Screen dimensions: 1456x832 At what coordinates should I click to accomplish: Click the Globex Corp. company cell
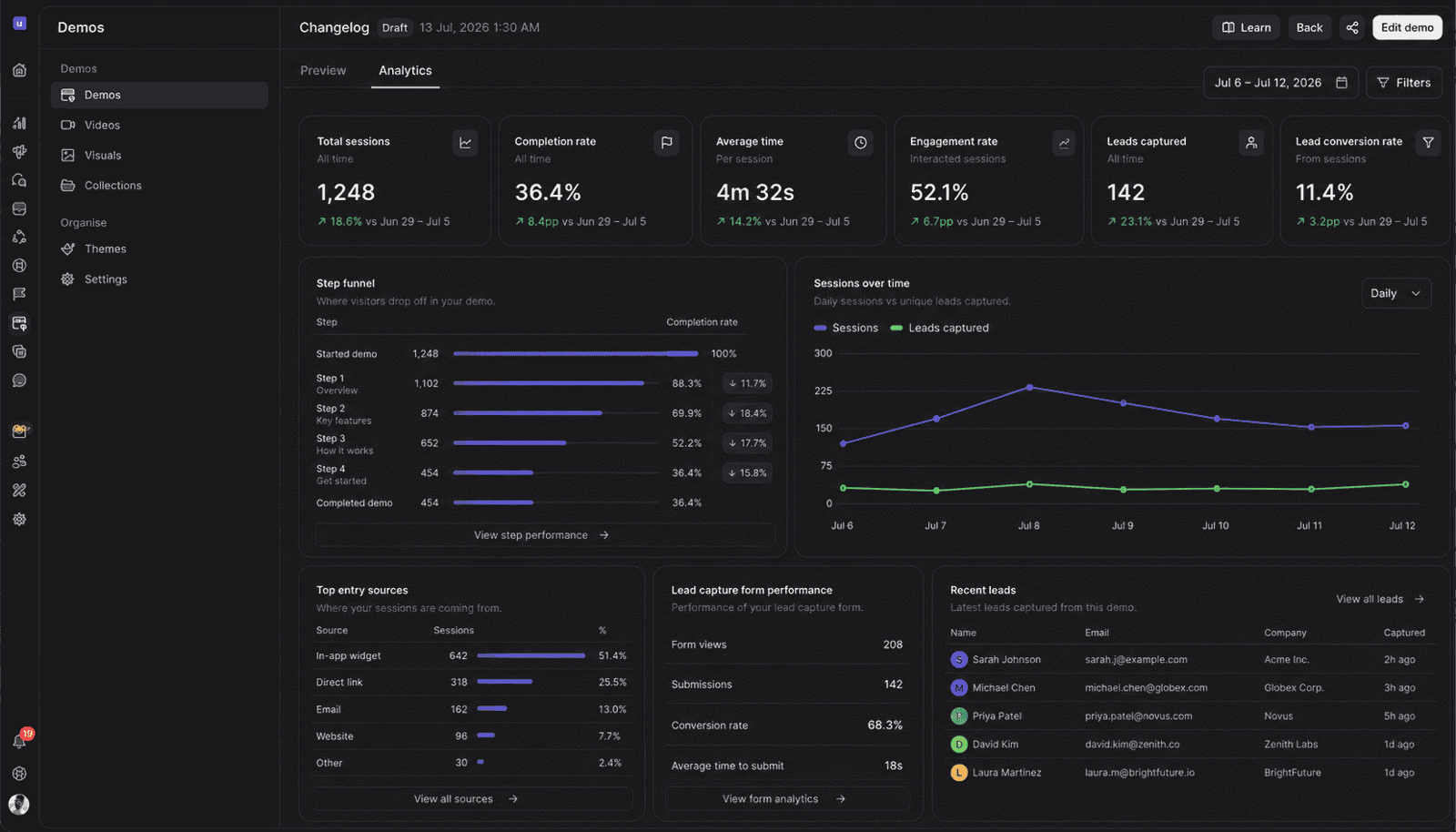click(1293, 688)
